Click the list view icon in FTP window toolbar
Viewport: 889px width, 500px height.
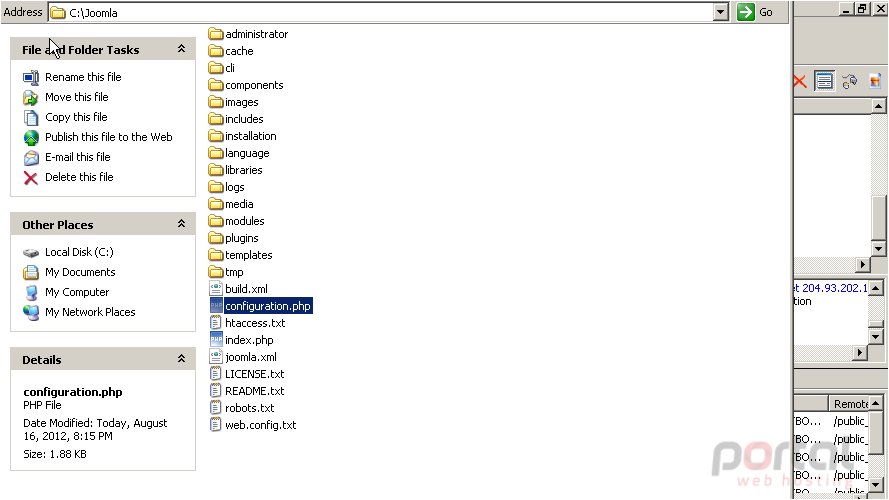coord(824,81)
